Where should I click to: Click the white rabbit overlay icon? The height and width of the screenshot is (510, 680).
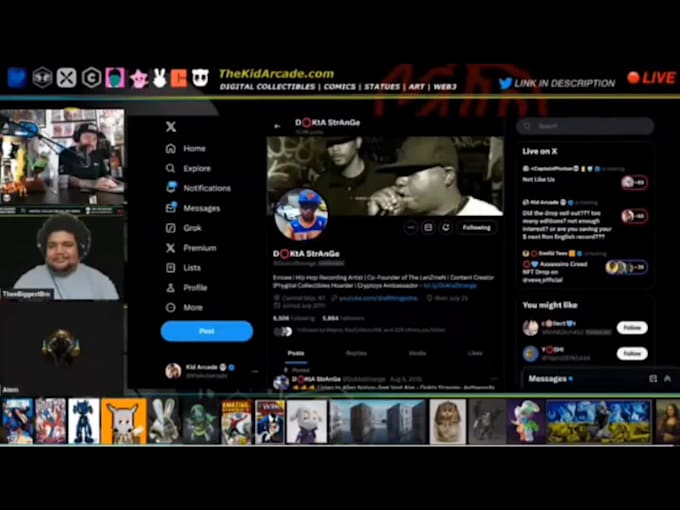(x=160, y=78)
